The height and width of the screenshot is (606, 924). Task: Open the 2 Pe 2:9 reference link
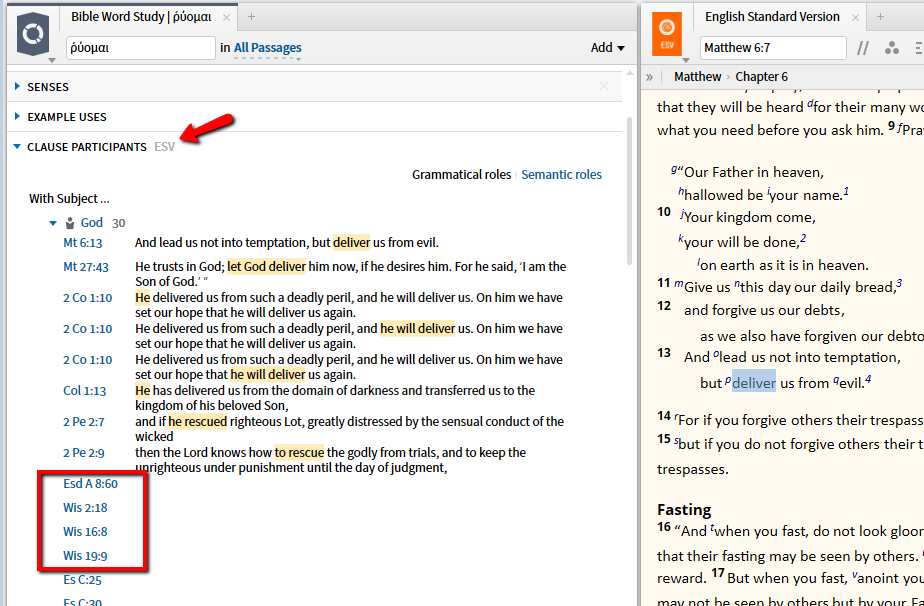coord(84,453)
